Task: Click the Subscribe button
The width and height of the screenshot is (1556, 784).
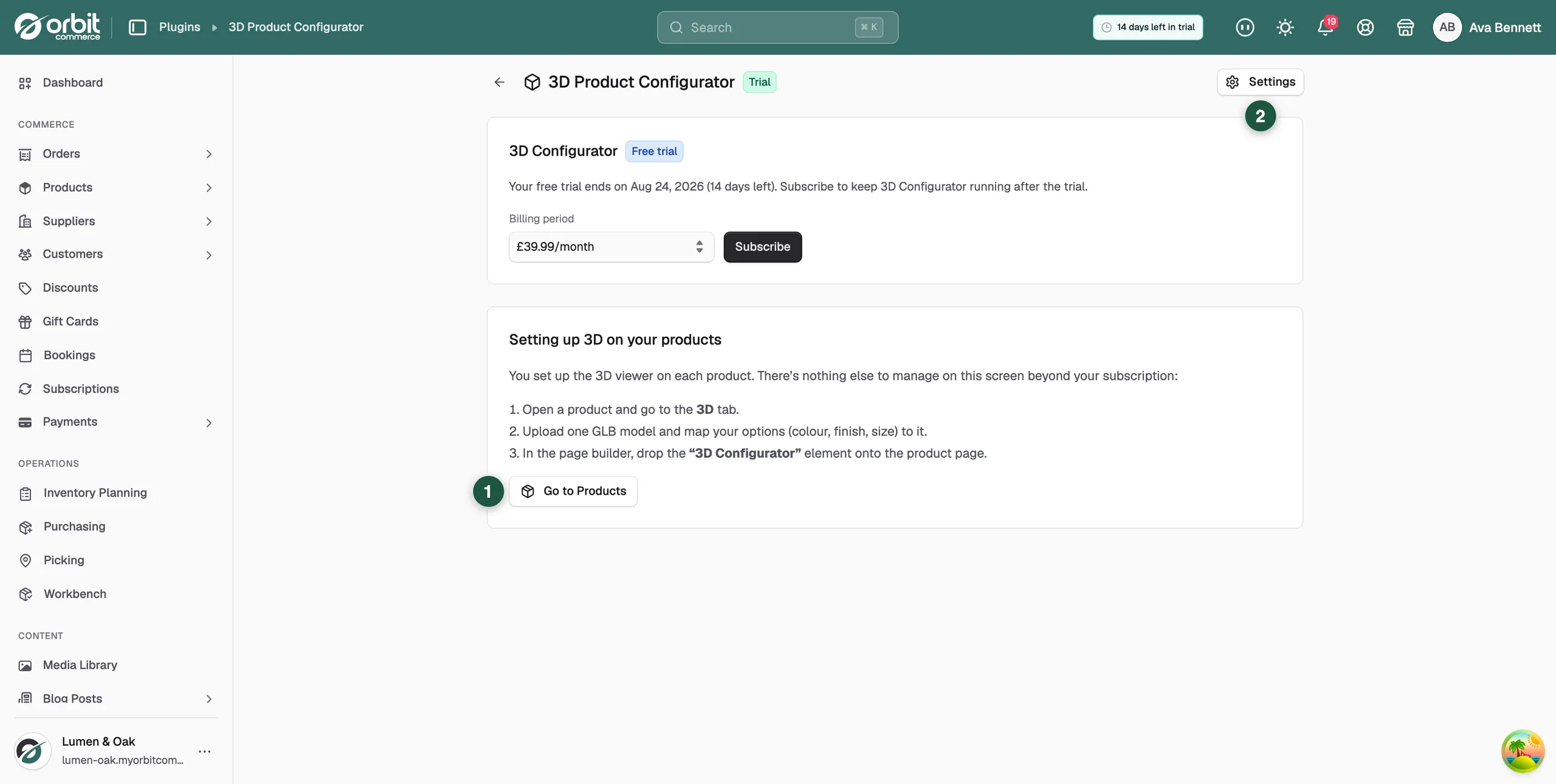Action: pos(762,247)
